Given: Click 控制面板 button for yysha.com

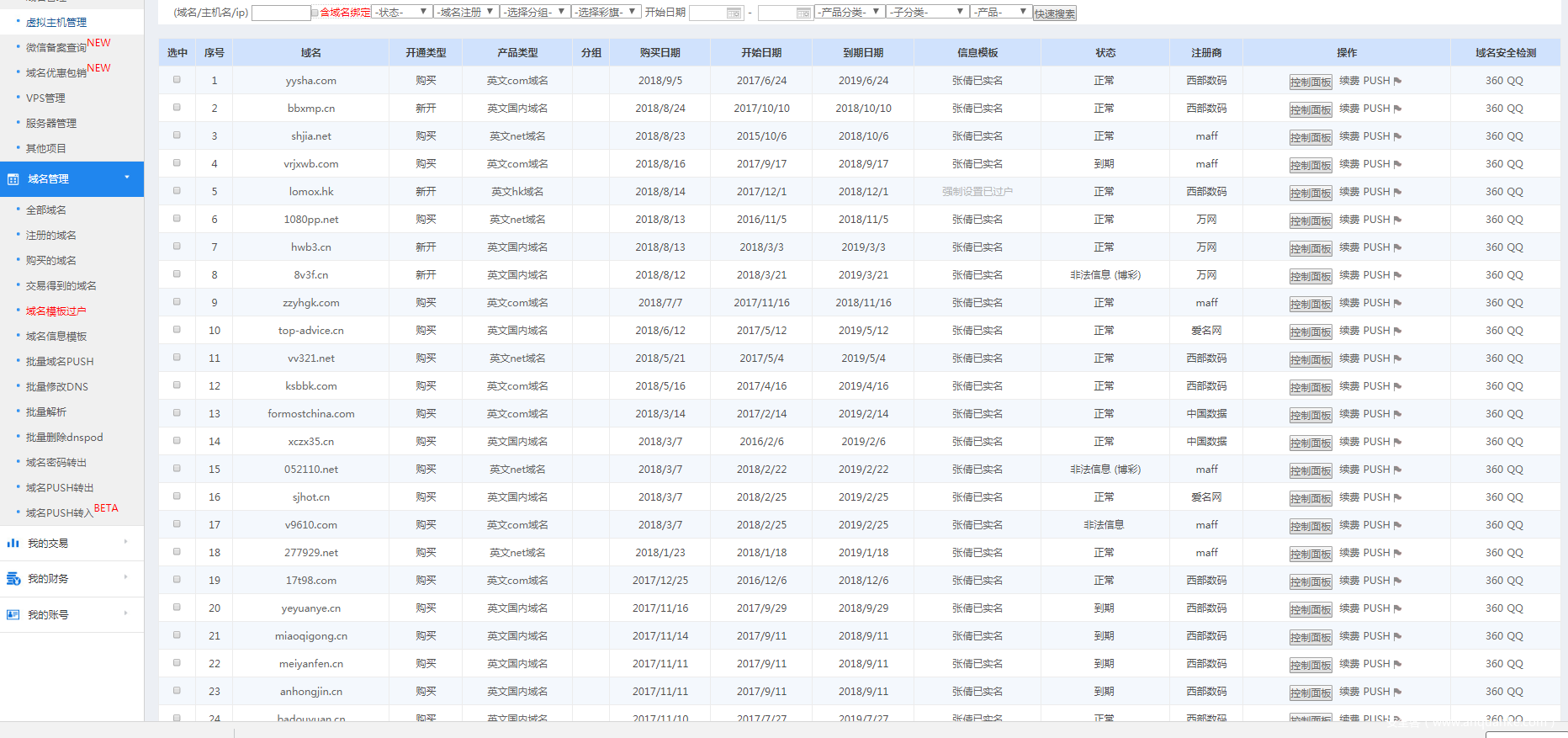Looking at the screenshot, I should coord(1311,82).
